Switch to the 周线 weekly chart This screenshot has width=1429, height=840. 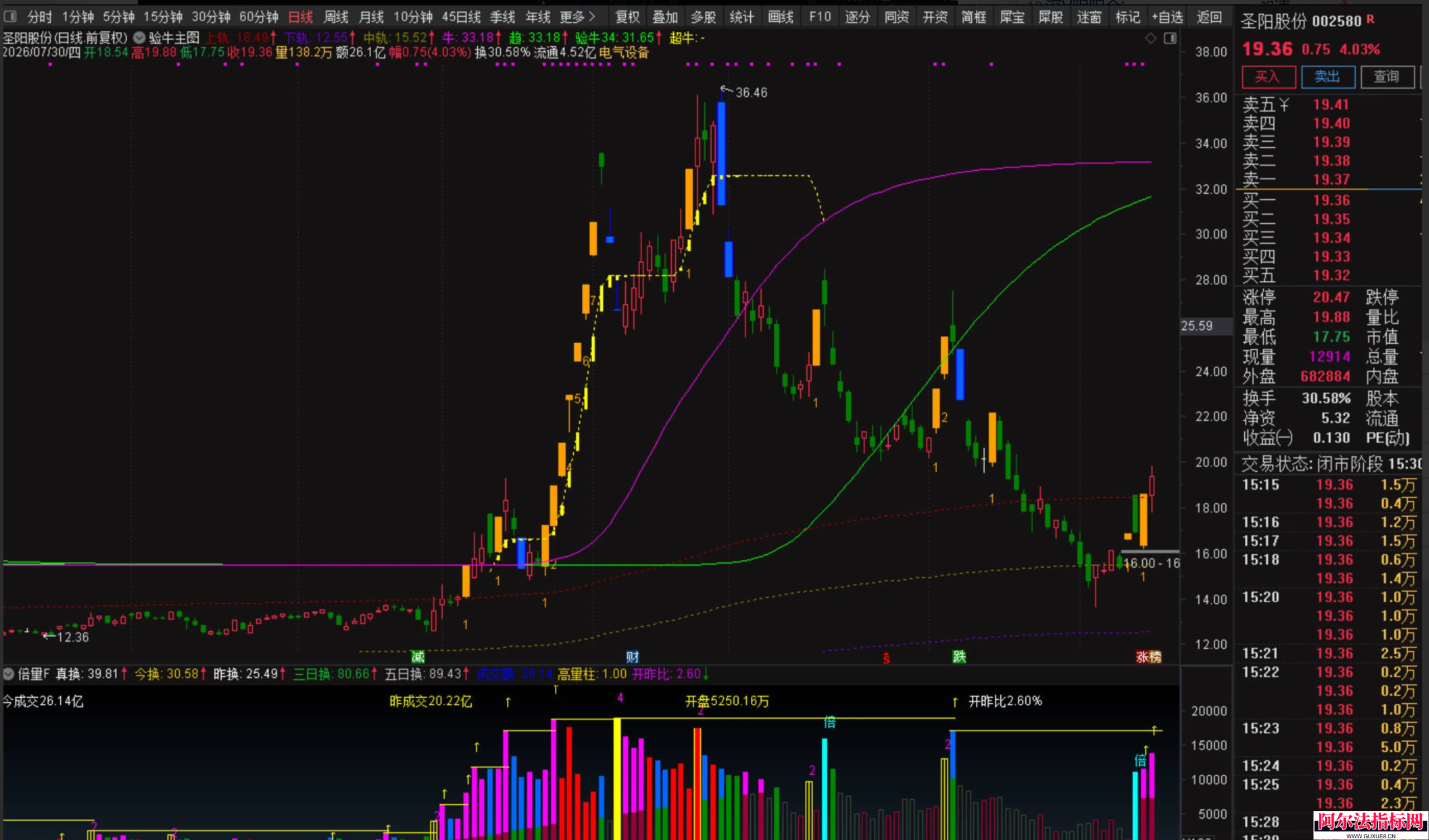coord(335,17)
